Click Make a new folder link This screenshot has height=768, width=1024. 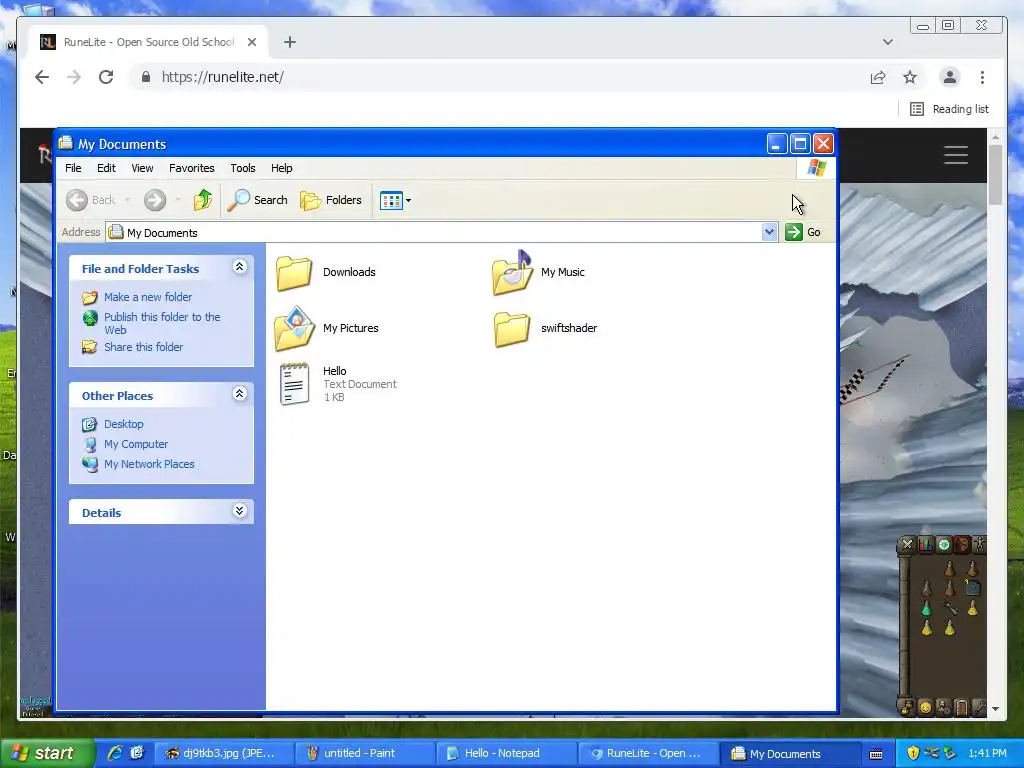148,297
